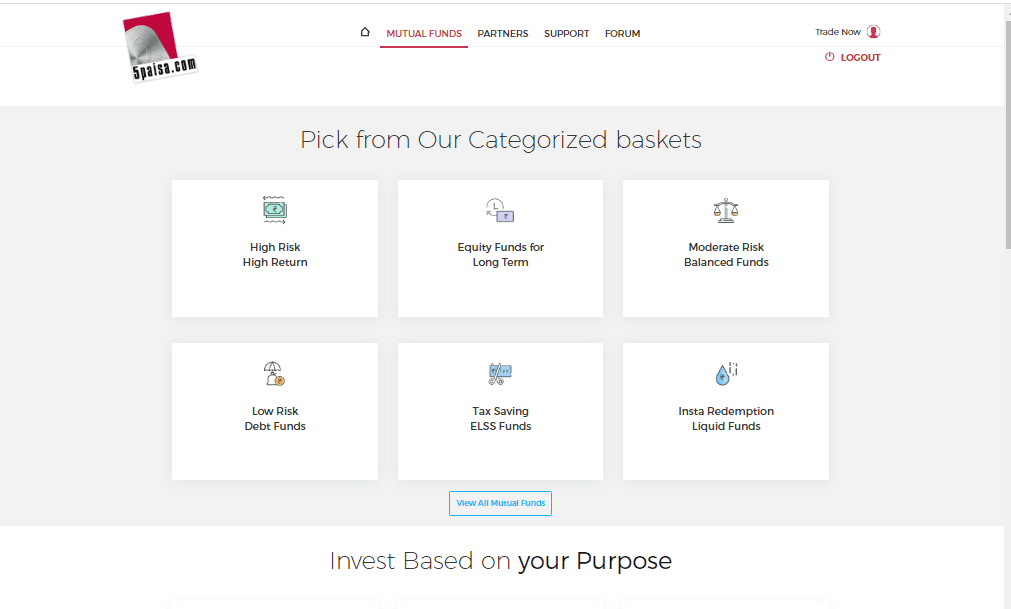Click the water drop icon for Liquid Funds
Image resolution: width=1011 pixels, height=609 pixels.
pos(726,374)
